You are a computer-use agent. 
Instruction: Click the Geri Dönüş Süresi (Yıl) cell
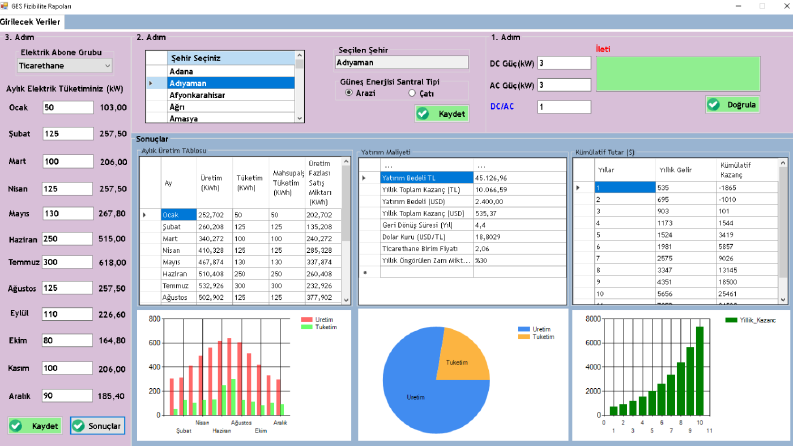coord(427,225)
